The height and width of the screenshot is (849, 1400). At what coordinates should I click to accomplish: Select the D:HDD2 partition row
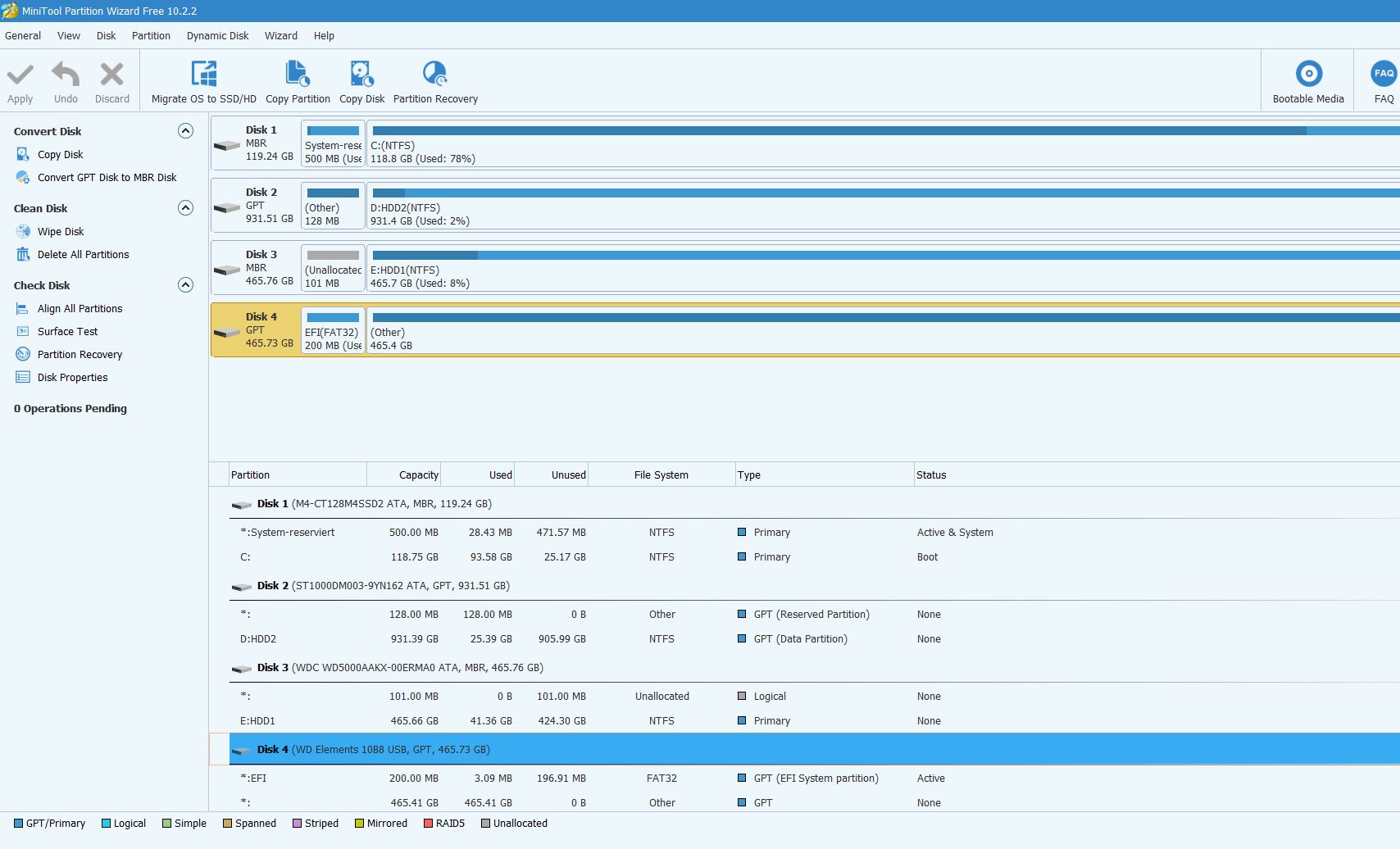[815, 639]
